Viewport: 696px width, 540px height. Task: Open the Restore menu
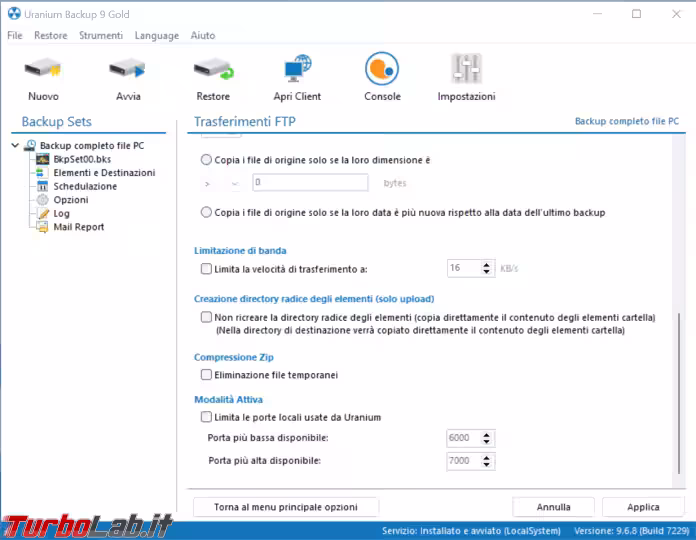[51, 35]
